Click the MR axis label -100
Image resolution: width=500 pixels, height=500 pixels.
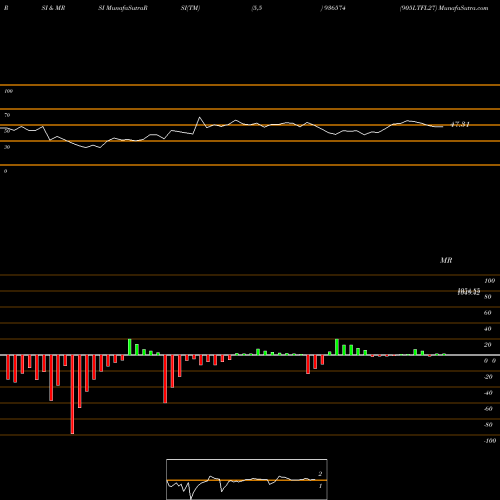490,441
